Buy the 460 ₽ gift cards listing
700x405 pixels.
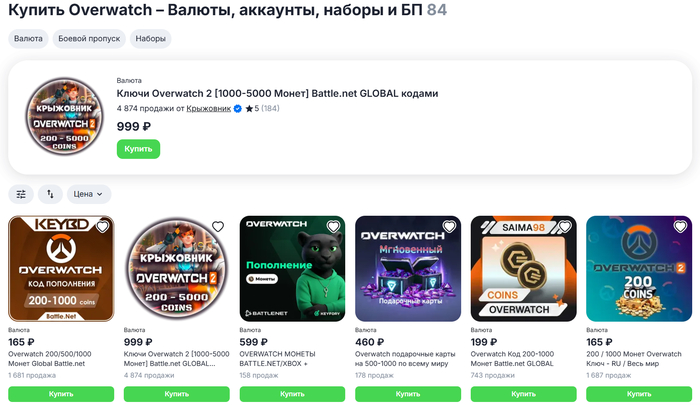(x=408, y=394)
